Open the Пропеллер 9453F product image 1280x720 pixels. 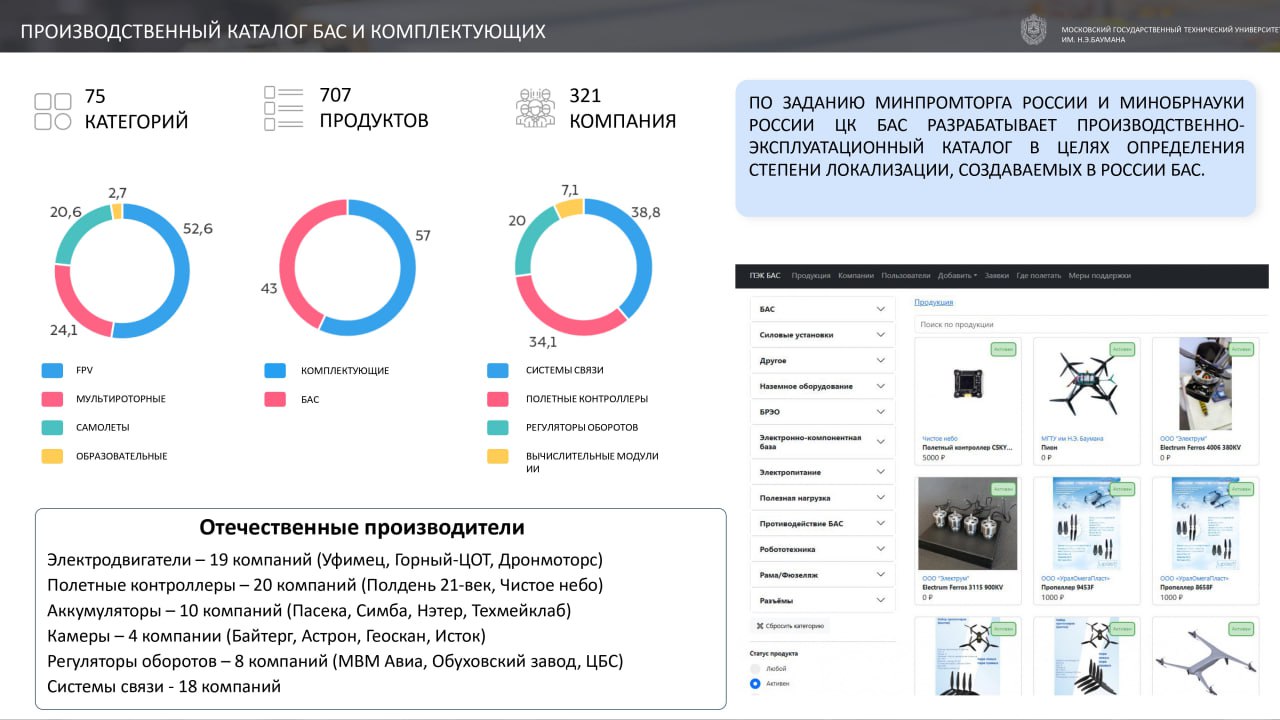[x=1087, y=524]
